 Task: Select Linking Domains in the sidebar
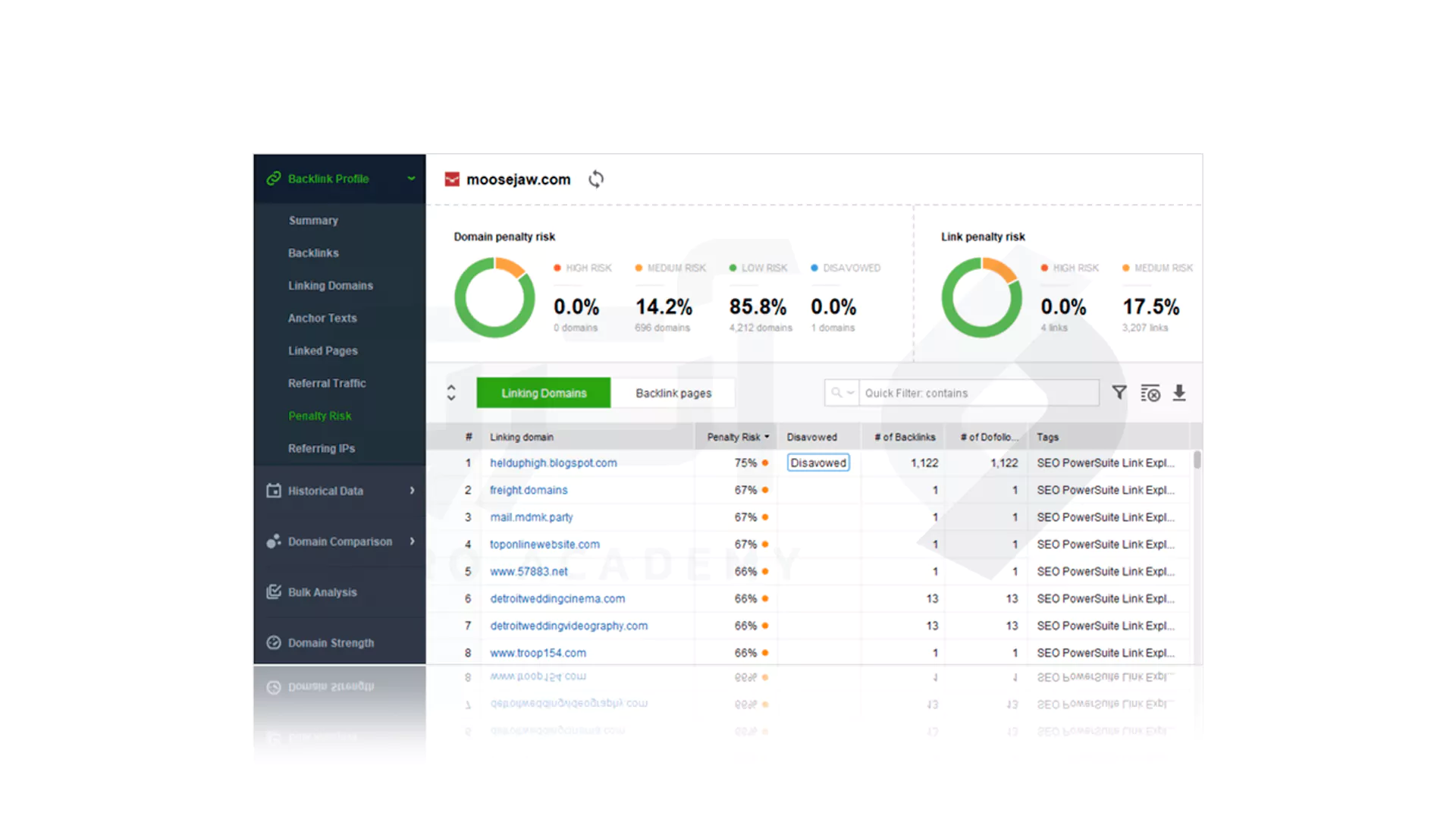[331, 286]
